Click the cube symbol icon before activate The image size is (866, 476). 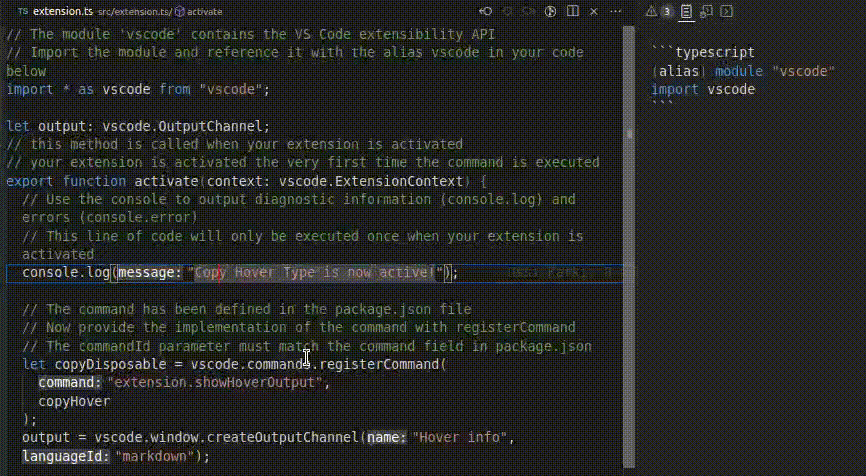click(x=179, y=11)
